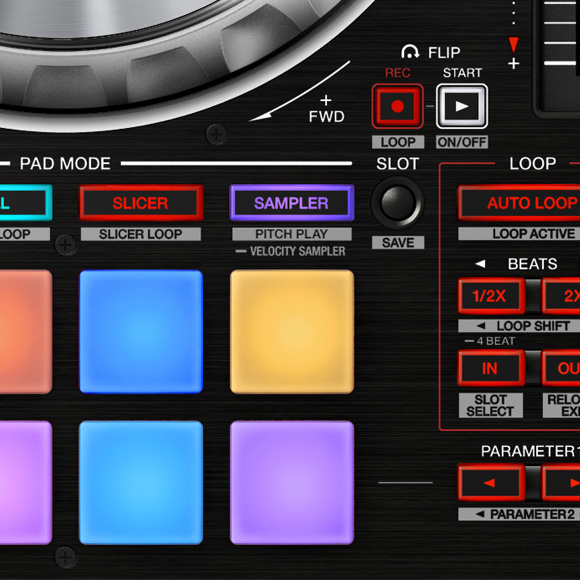Activate SLICER pad mode
580x580 pixels.
point(141,203)
